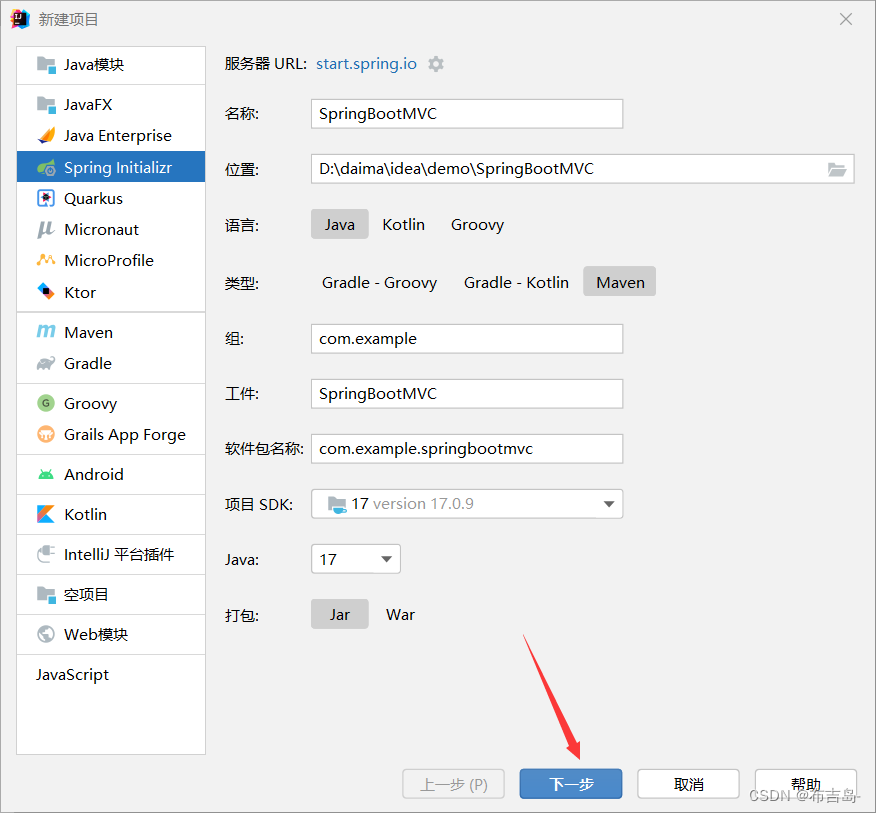Image resolution: width=876 pixels, height=813 pixels.
Task: Click the 下一步 (Next) button
Action: tap(570, 783)
